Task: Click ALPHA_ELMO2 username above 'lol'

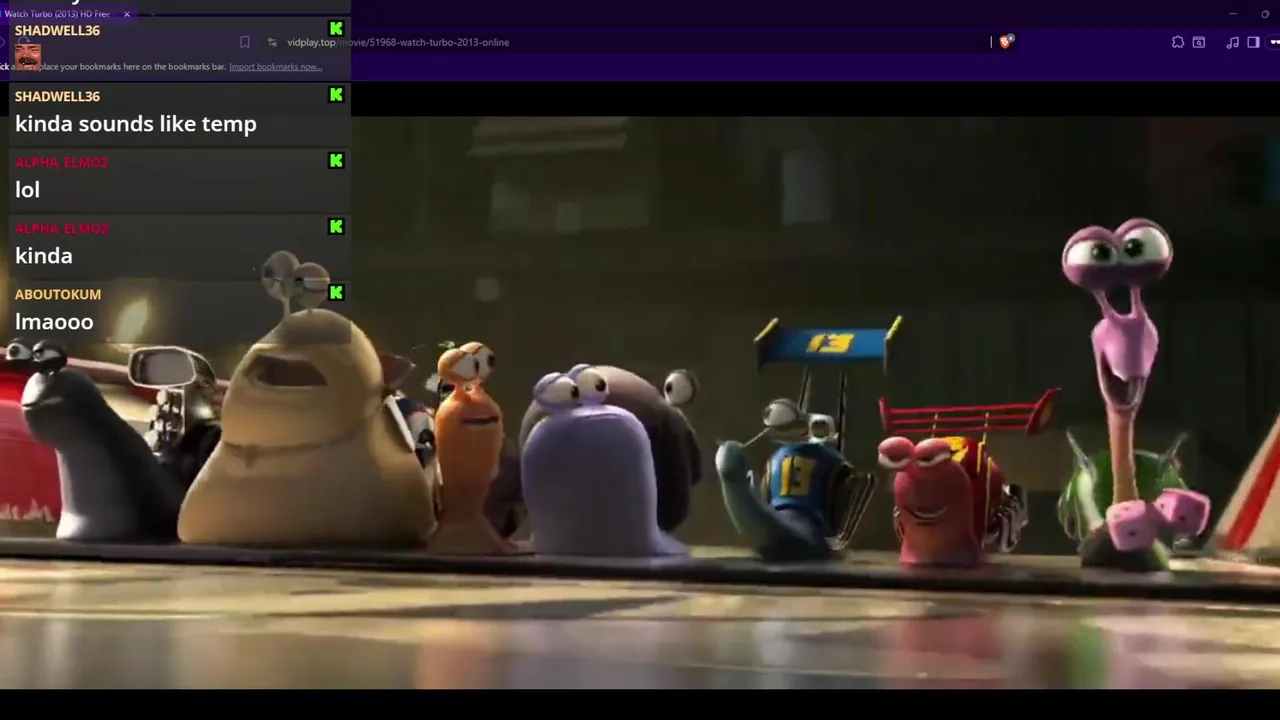Action: click(x=61, y=162)
